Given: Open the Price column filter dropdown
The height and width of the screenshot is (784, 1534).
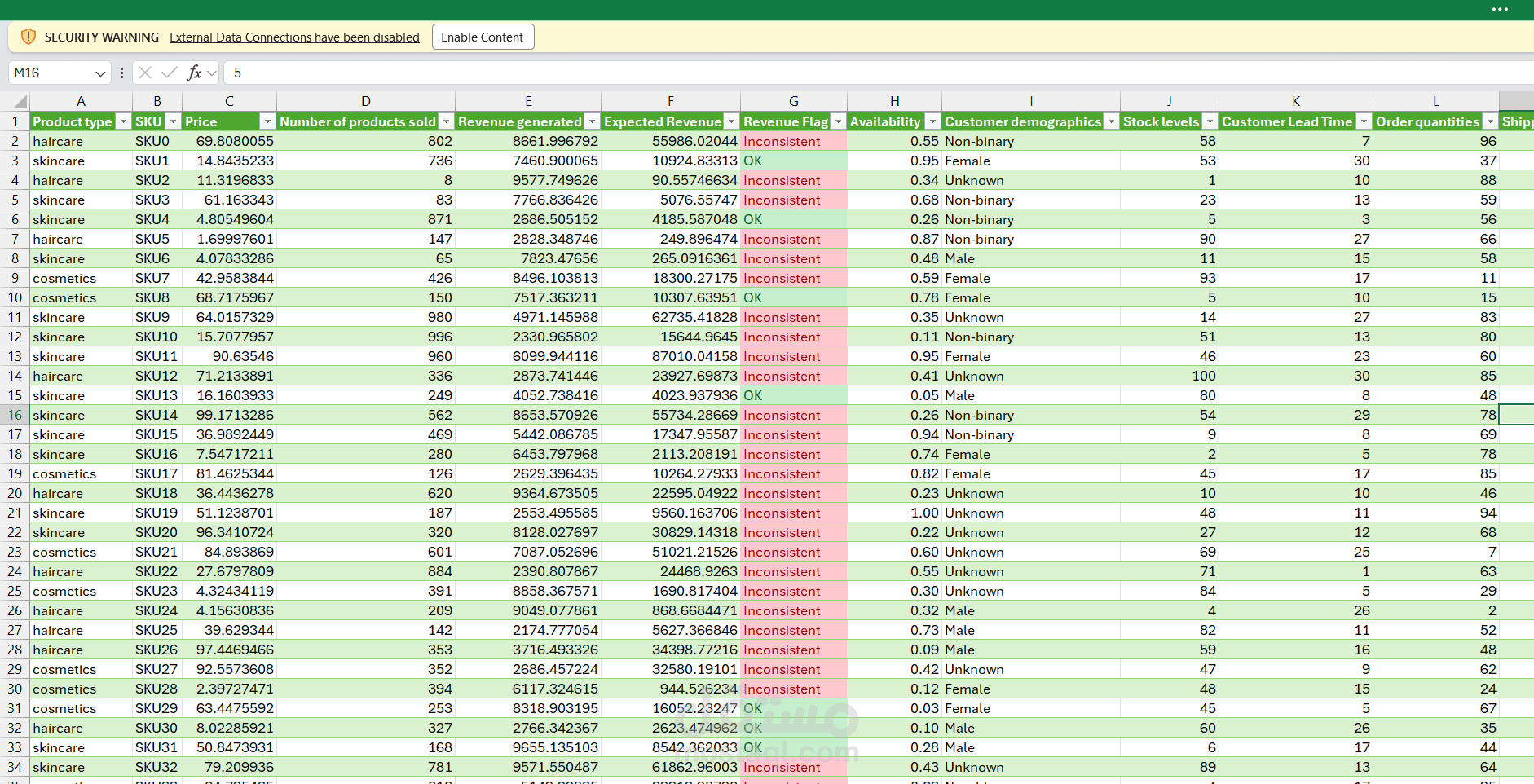Looking at the screenshot, I should 267,121.
